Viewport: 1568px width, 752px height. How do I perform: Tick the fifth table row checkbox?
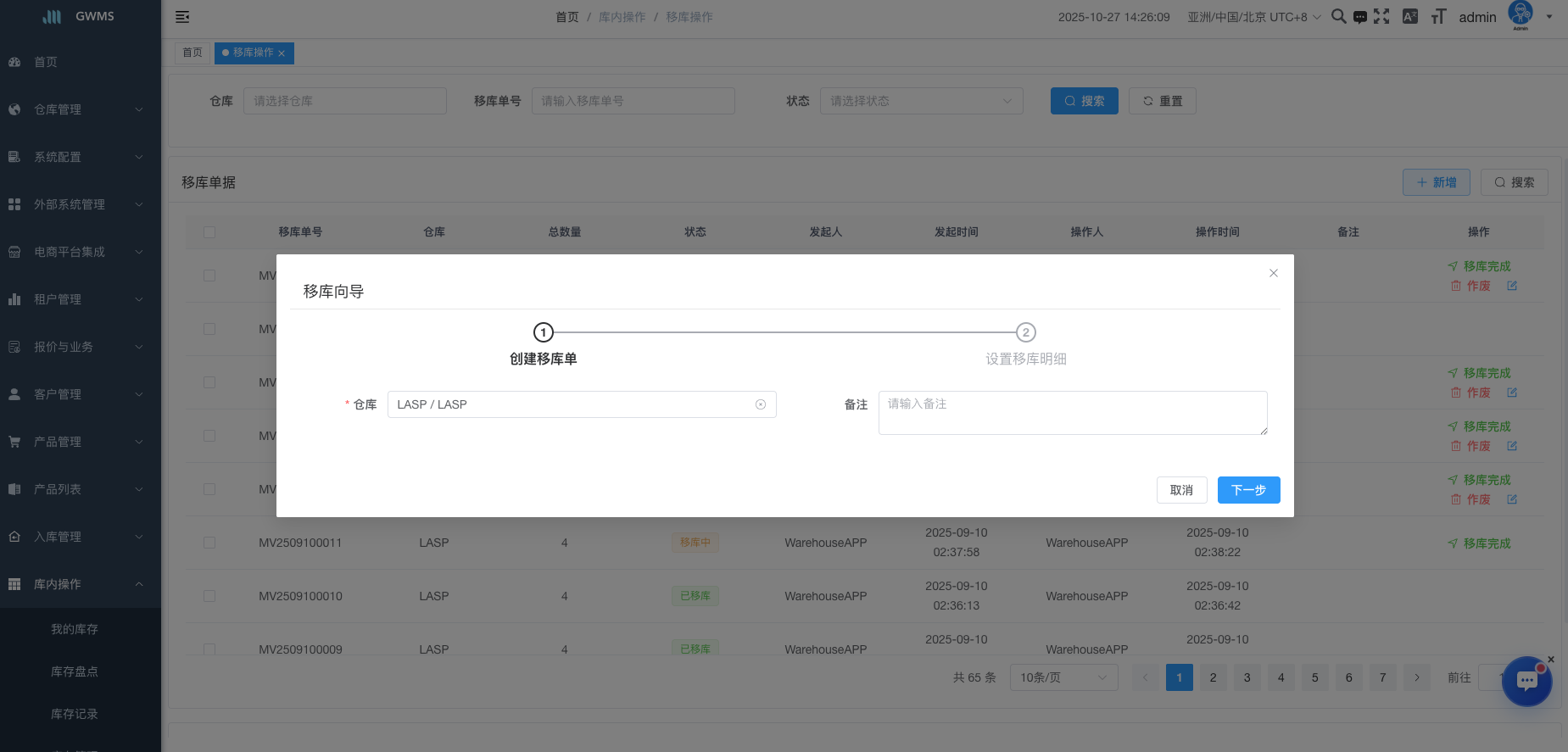tap(209, 489)
